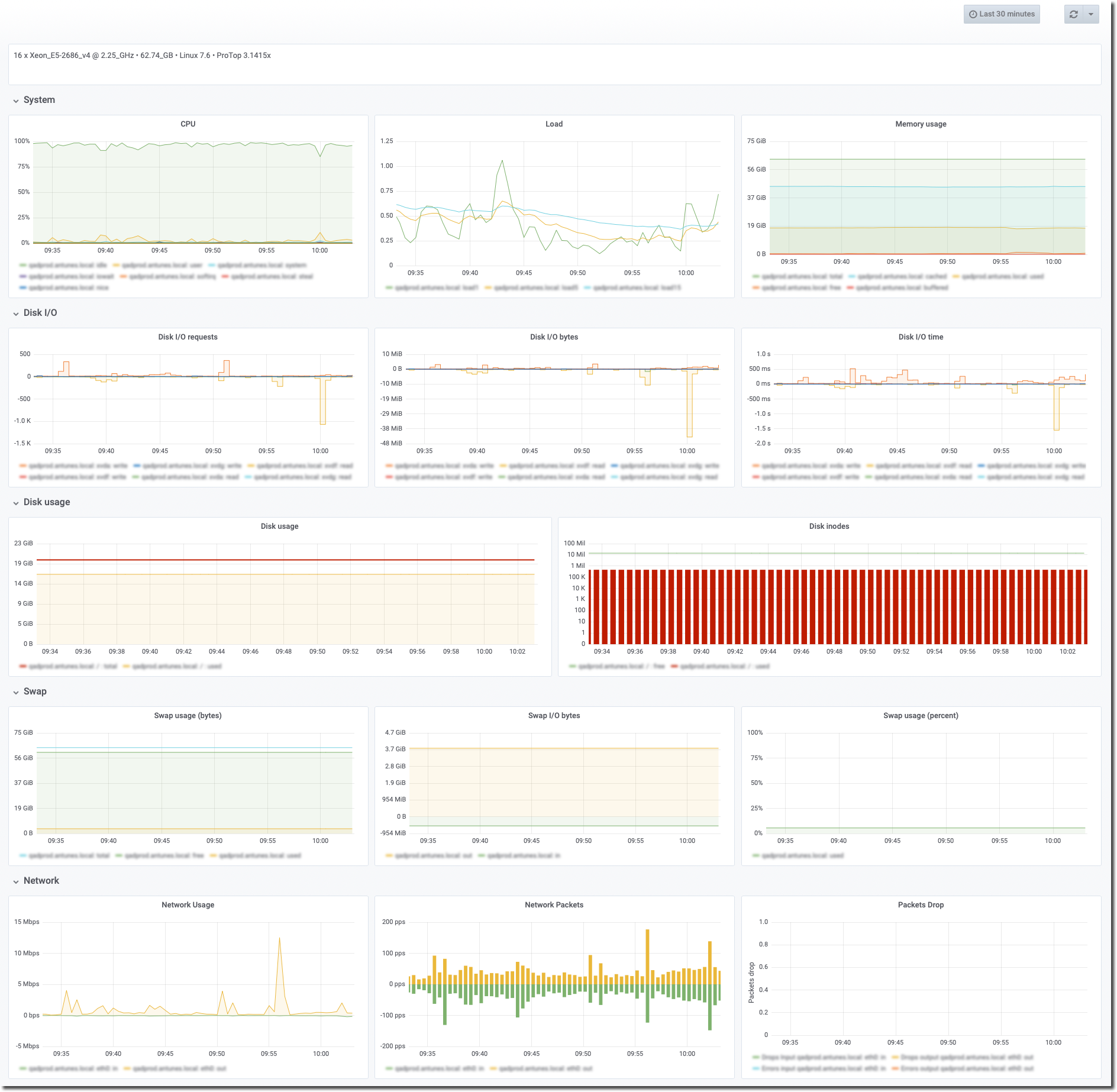Click the red total swatch in Disk usage legend
The width and height of the screenshot is (1117, 1092).
pos(23,666)
